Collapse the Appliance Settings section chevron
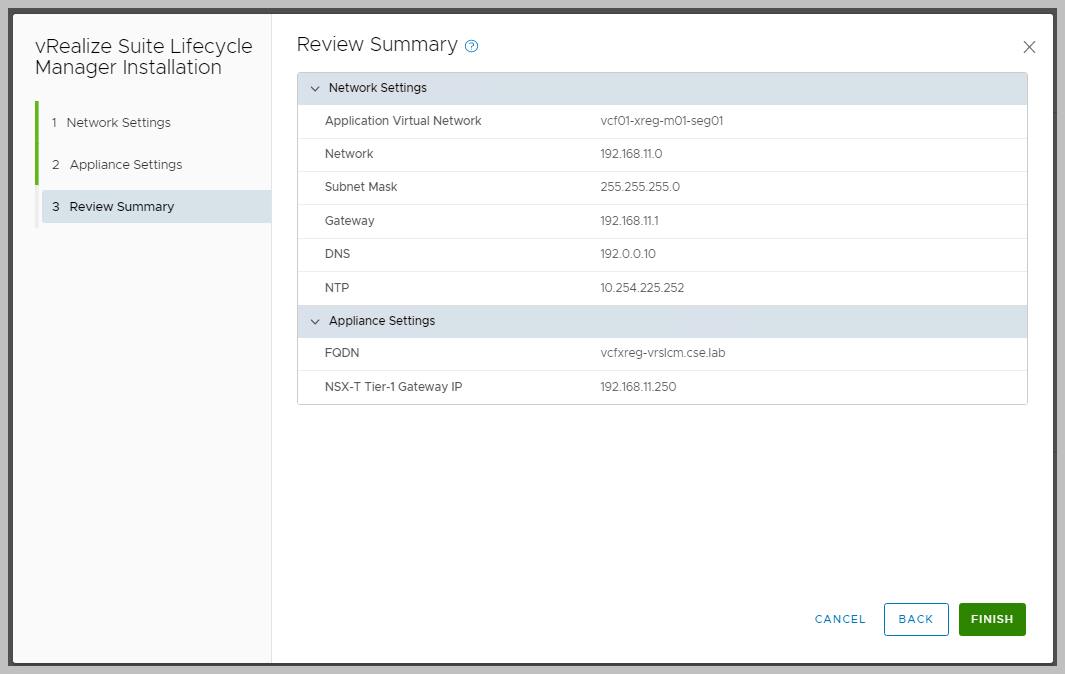 (315, 322)
